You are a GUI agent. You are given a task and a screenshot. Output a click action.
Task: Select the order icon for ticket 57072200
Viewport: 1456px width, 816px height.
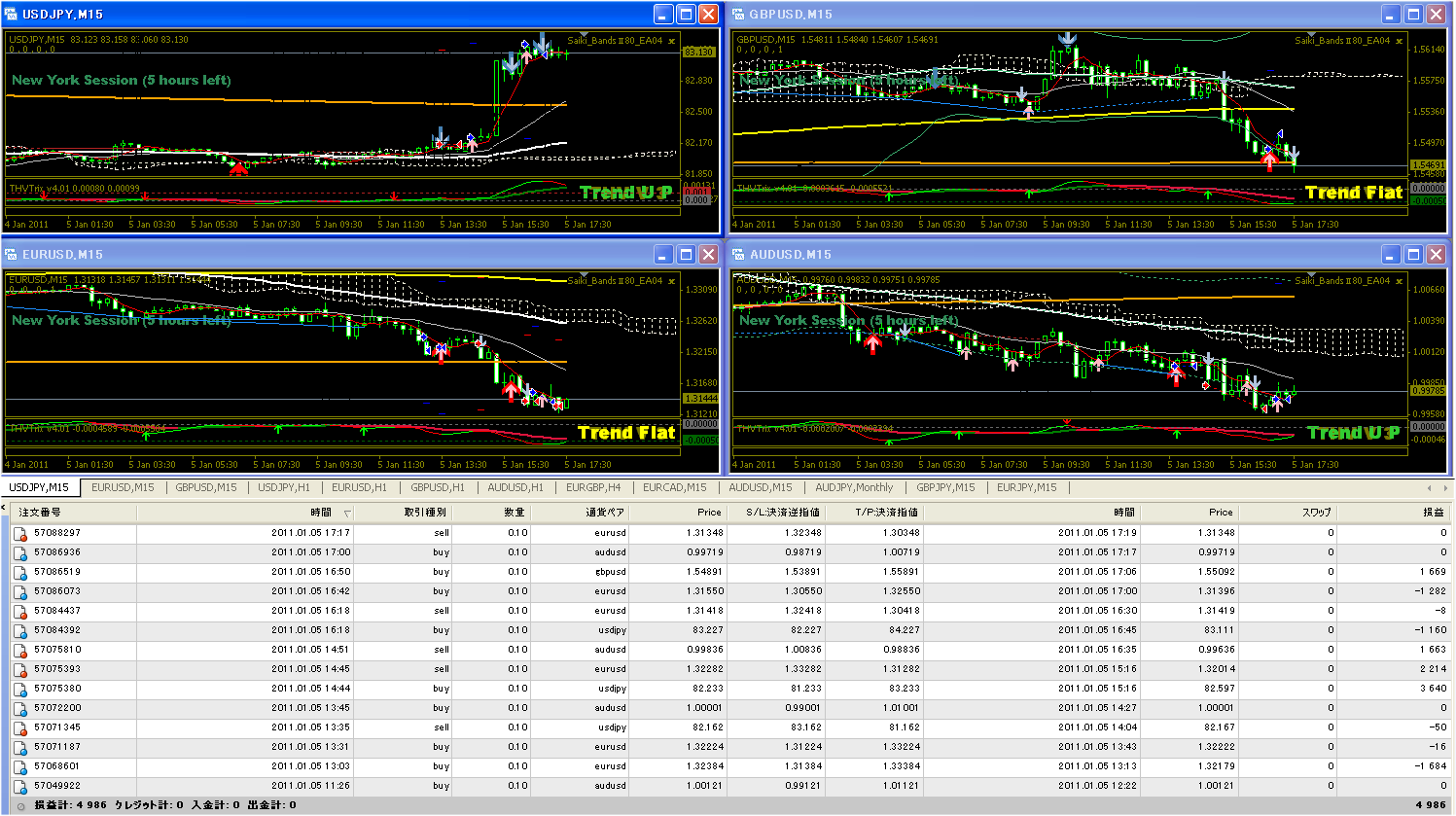click(19, 708)
